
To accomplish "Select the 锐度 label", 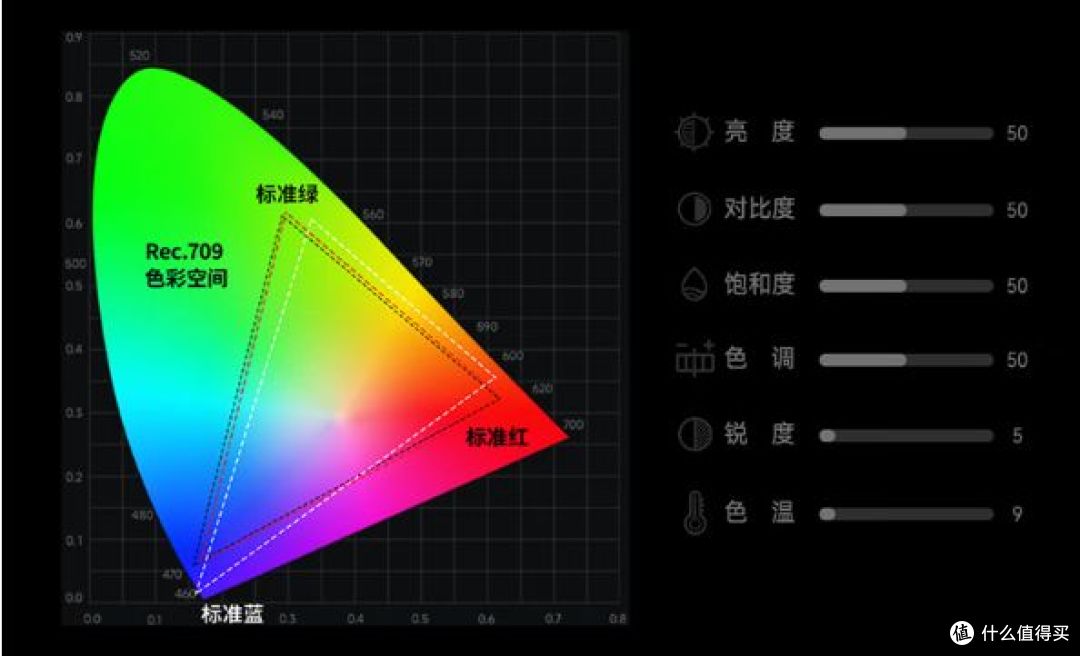I will pos(759,434).
